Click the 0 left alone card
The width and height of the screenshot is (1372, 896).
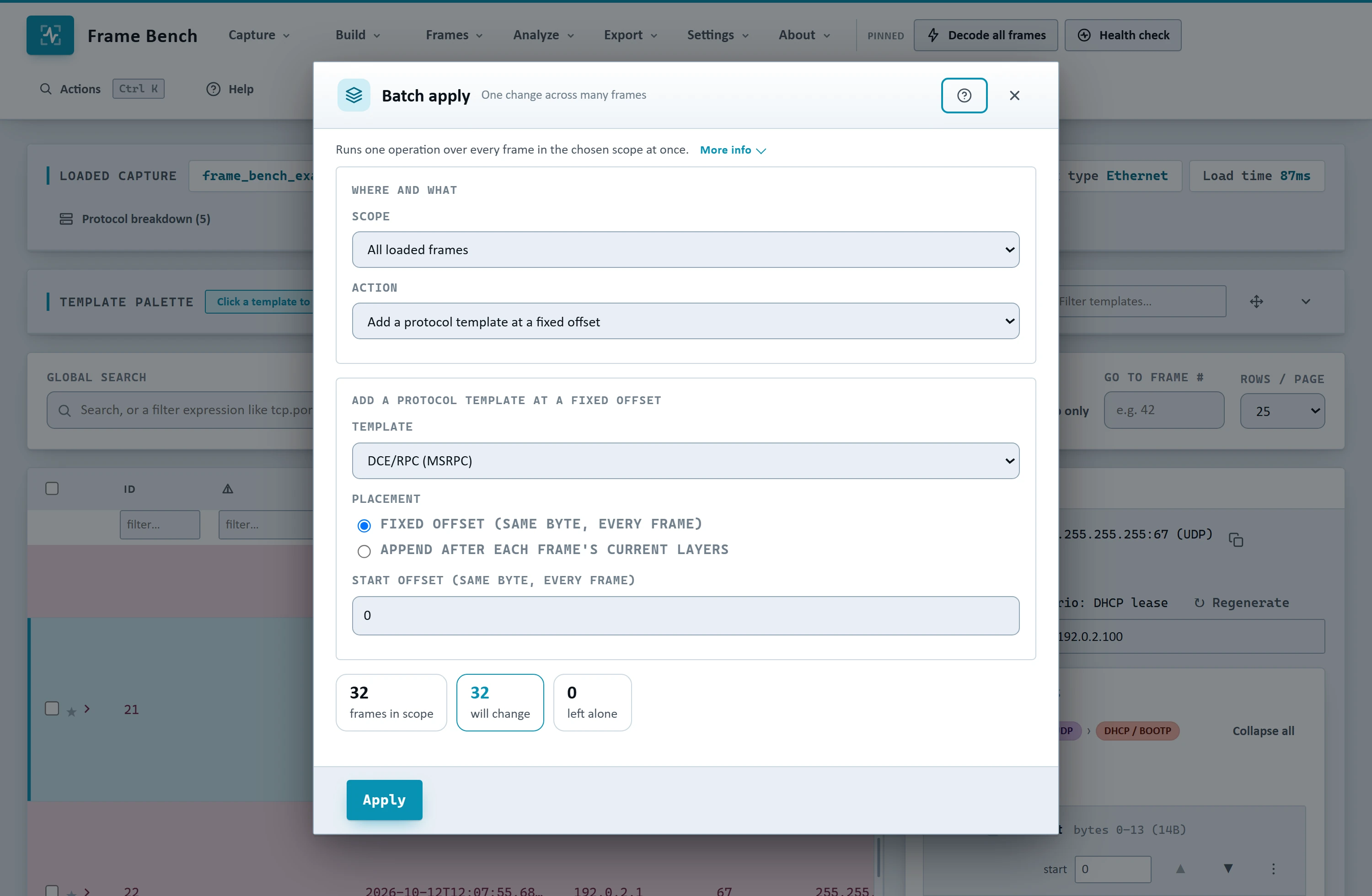(x=592, y=702)
